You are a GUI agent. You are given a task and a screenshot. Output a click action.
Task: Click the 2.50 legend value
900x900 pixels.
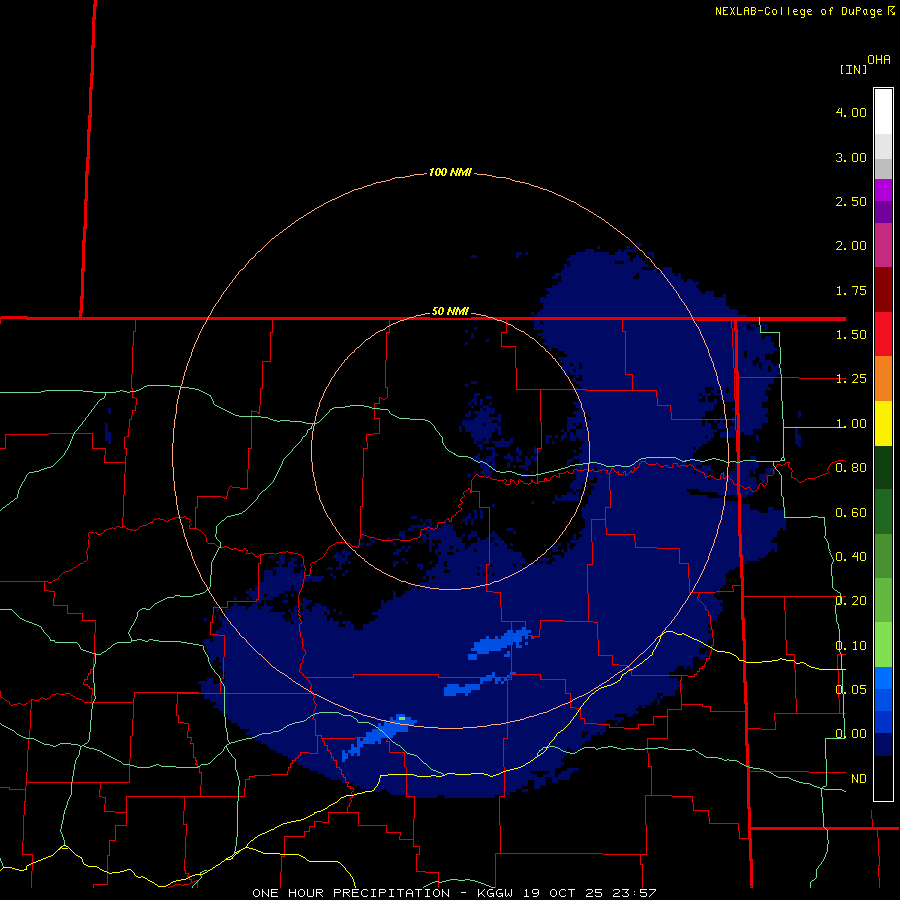[x=851, y=201]
